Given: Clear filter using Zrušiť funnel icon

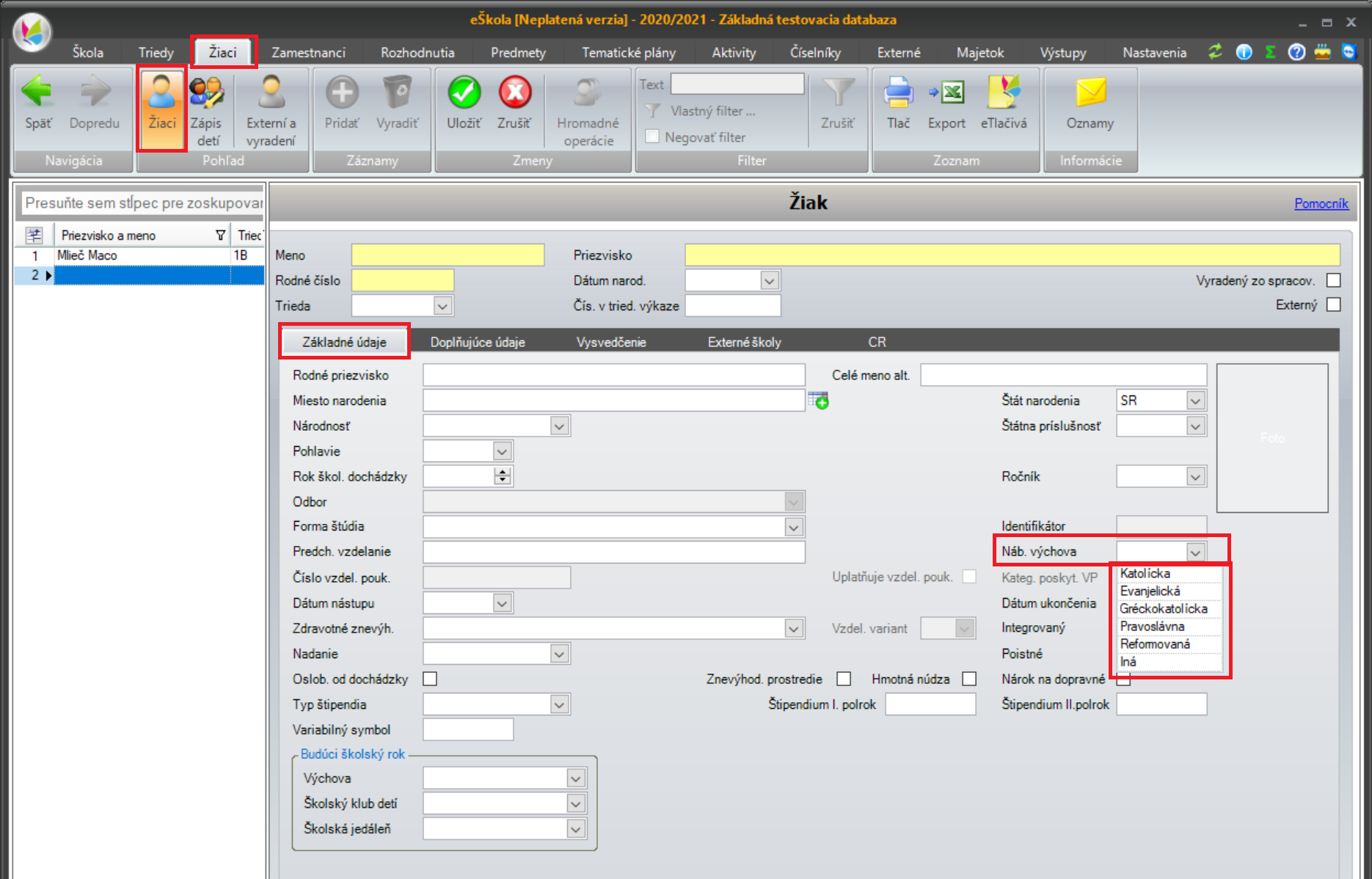Looking at the screenshot, I should point(838,92).
